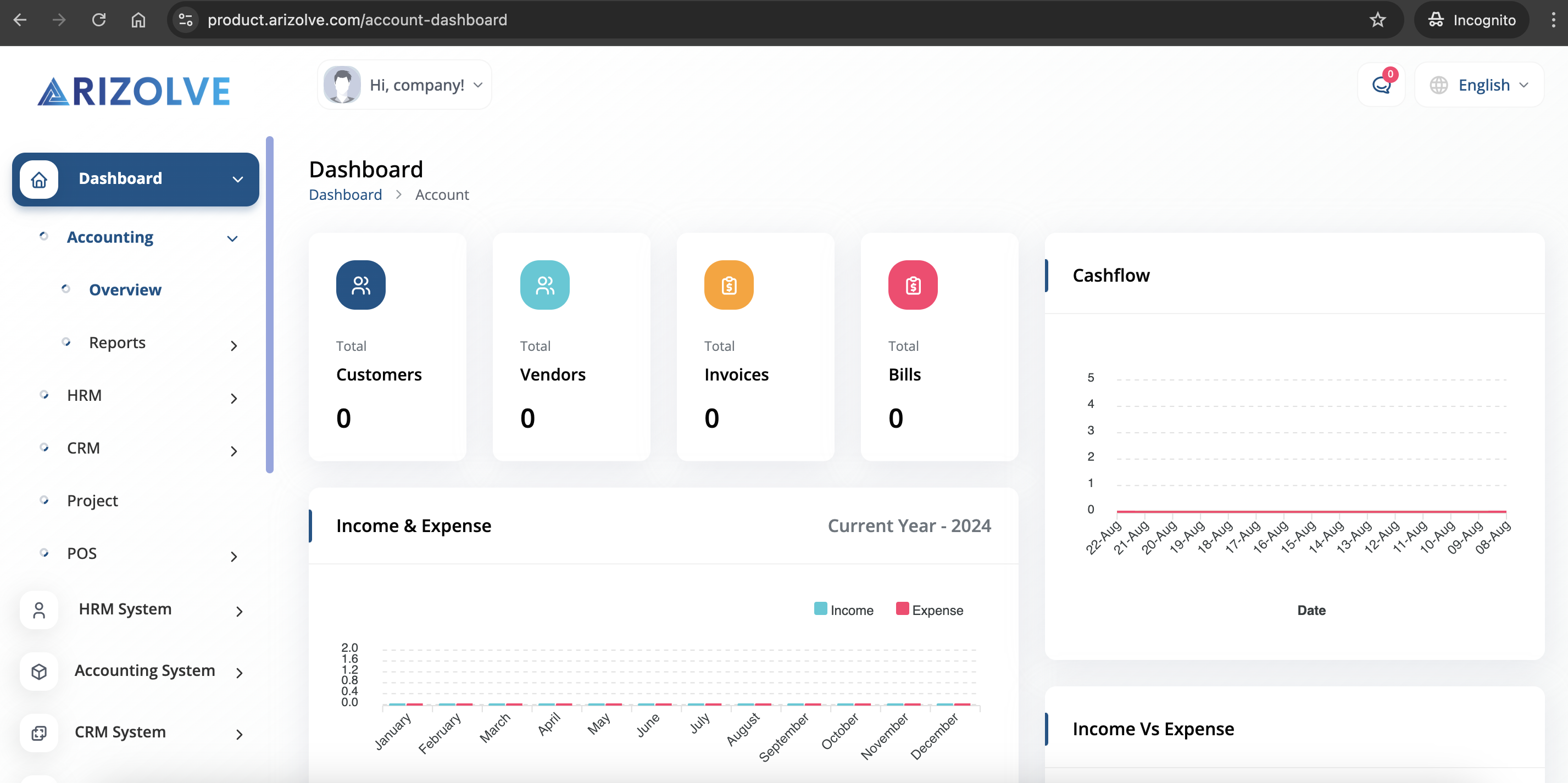Click the chat messages notification icon

[1381, 85]
